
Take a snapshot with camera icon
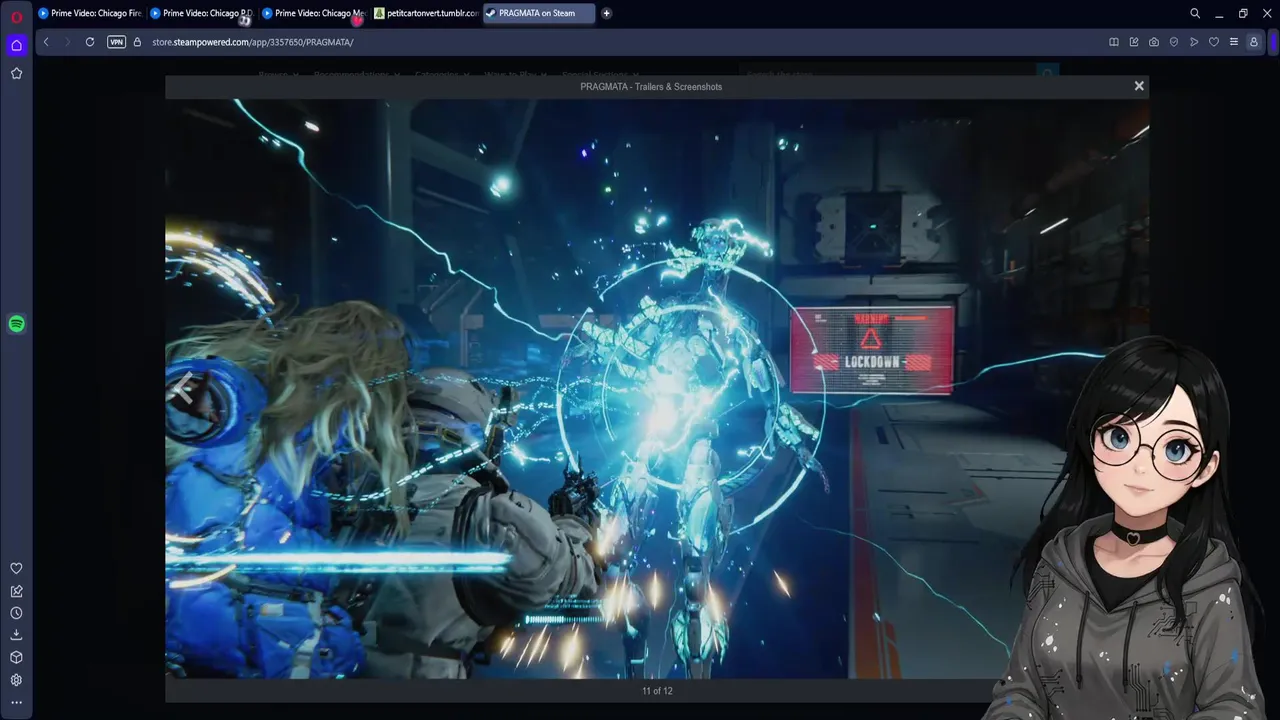1154,42
